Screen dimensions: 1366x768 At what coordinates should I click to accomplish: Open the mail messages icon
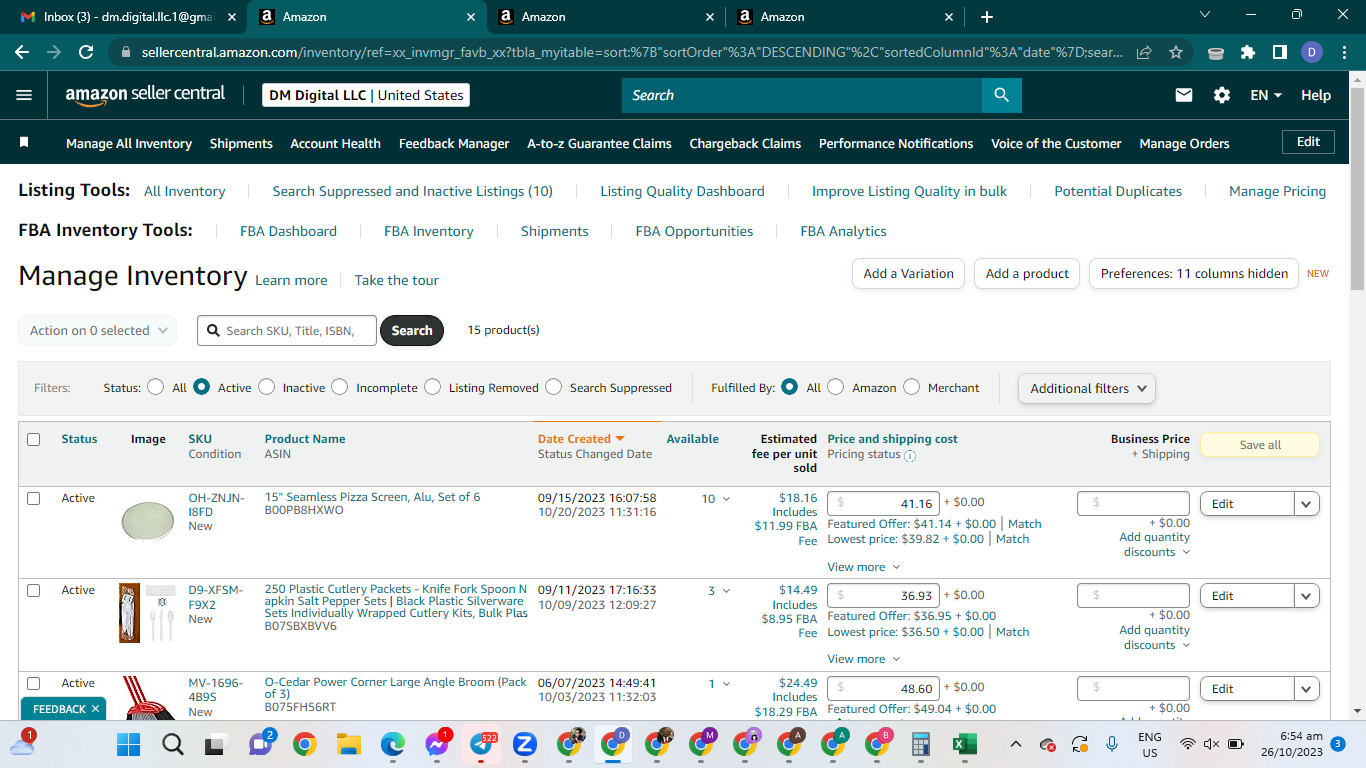click(x=1184, y=95)
